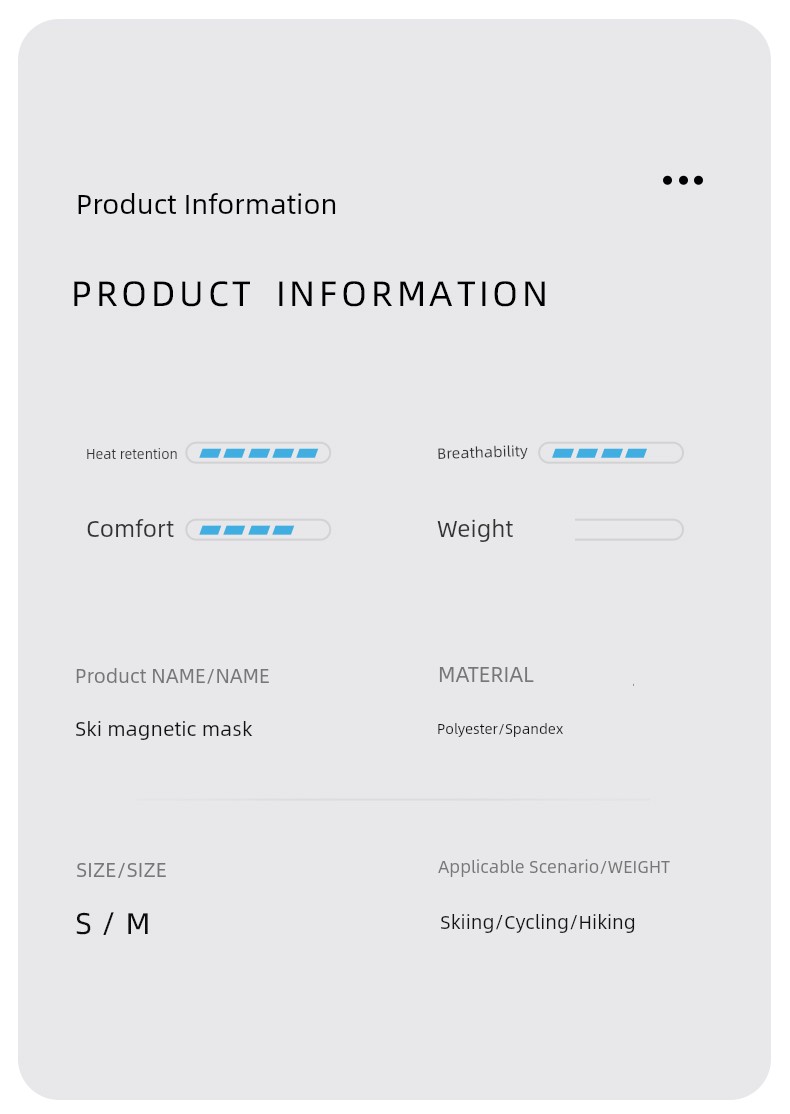Screen dimensions: 790x1114
Task: Select the Product Information heading
Action: [x=207, y=205]
